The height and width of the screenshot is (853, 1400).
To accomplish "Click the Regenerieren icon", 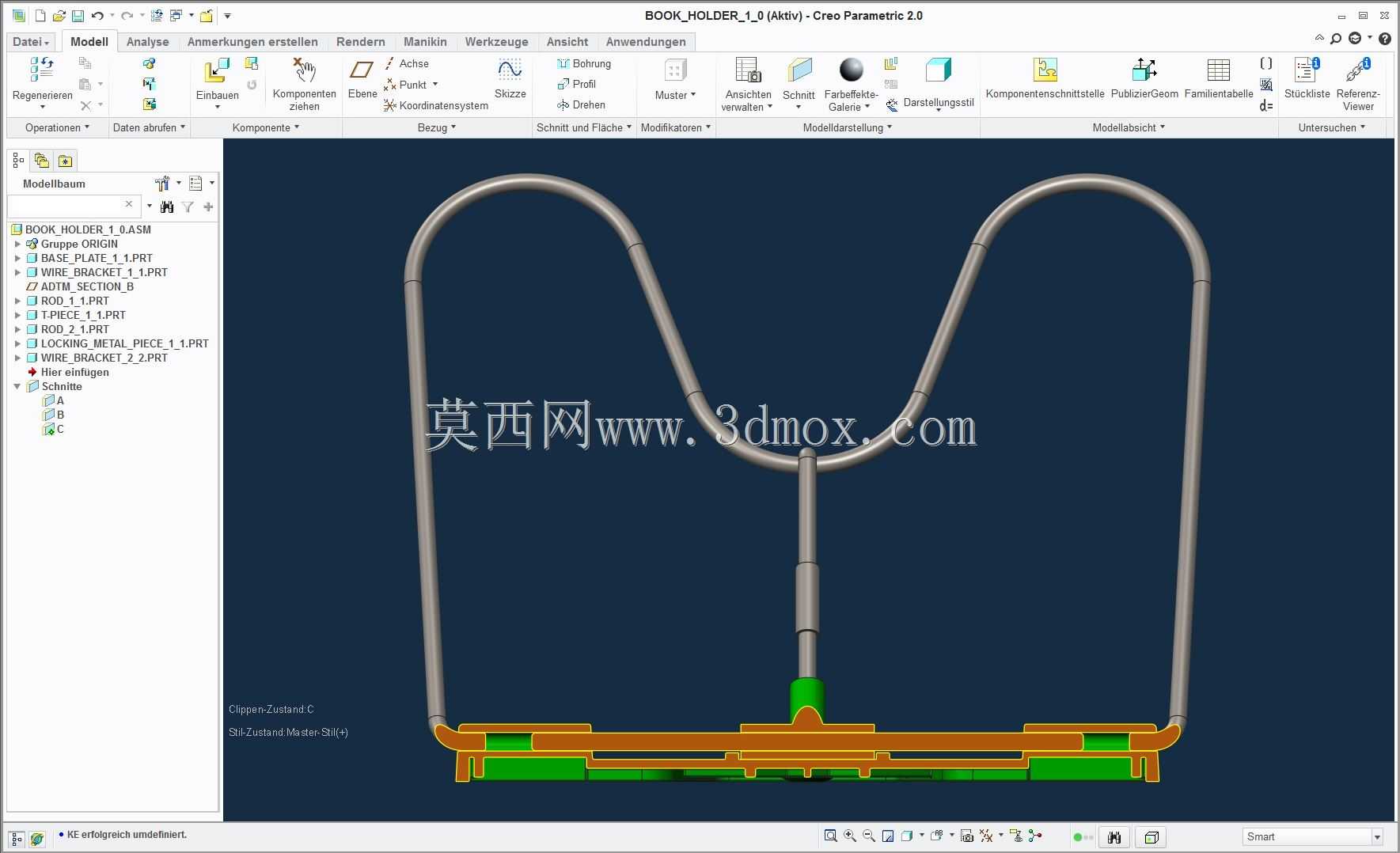I will pos(42,71).
